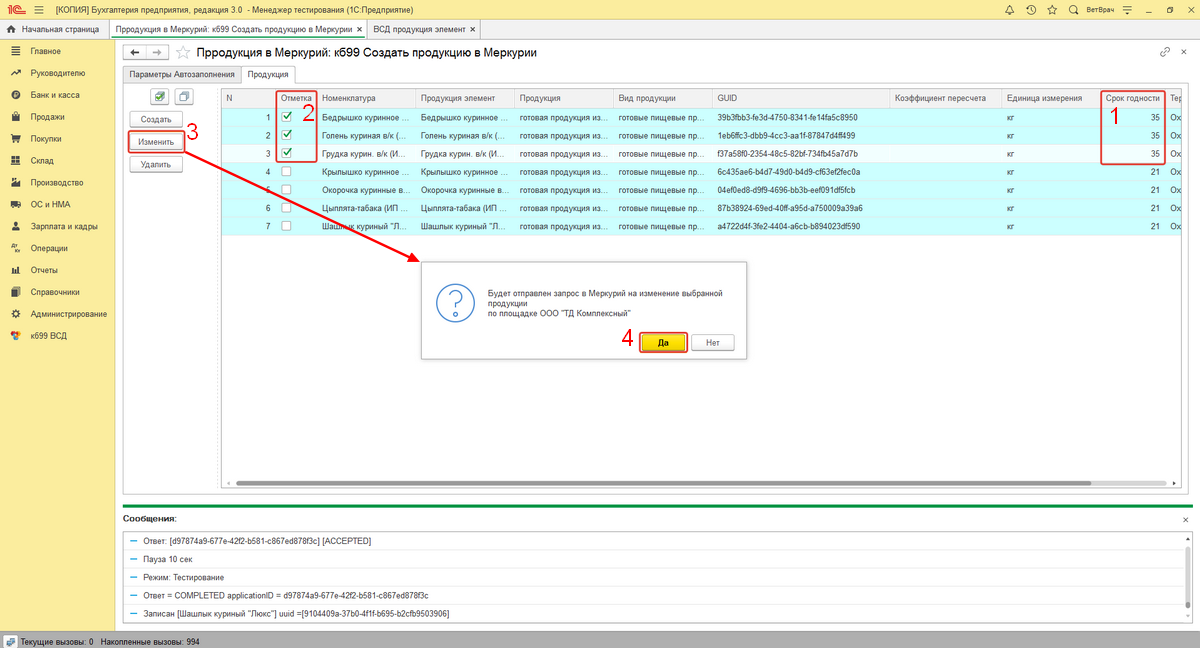Open the search magnifier icon

pos(1076,9)
